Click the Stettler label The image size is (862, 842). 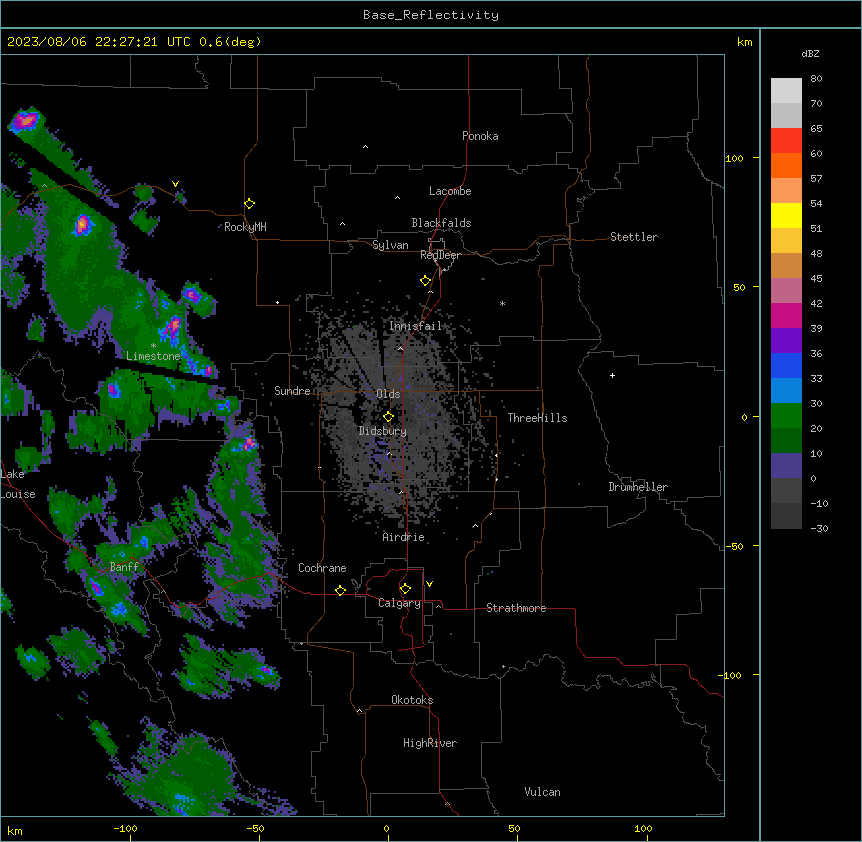coord(634,237)
